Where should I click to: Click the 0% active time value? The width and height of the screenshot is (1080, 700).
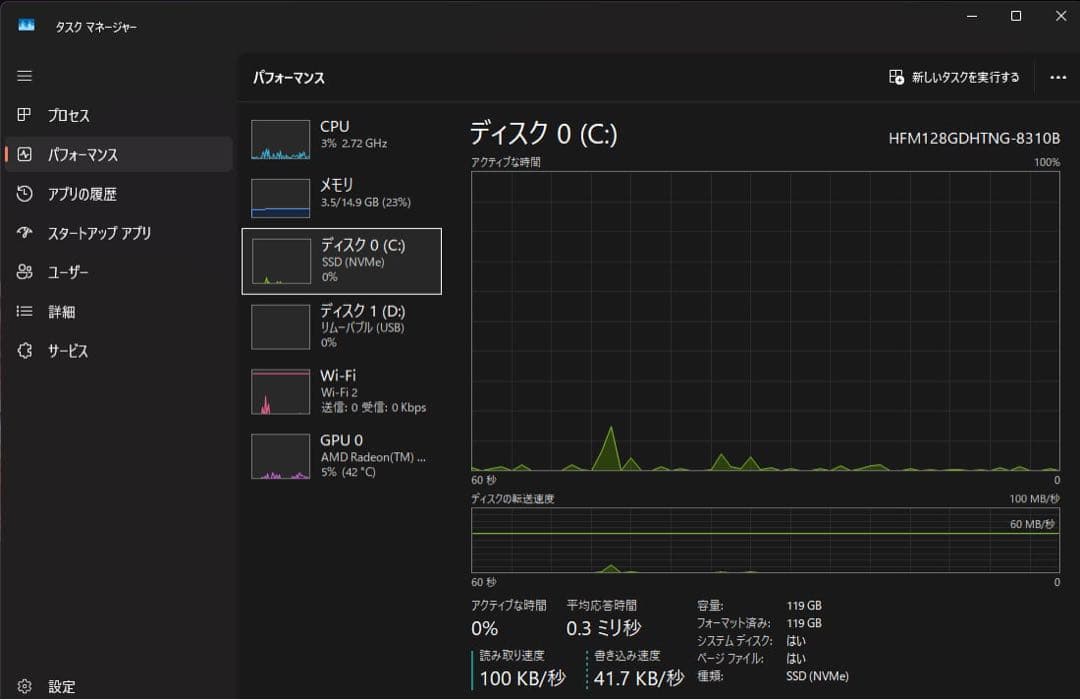485,628
